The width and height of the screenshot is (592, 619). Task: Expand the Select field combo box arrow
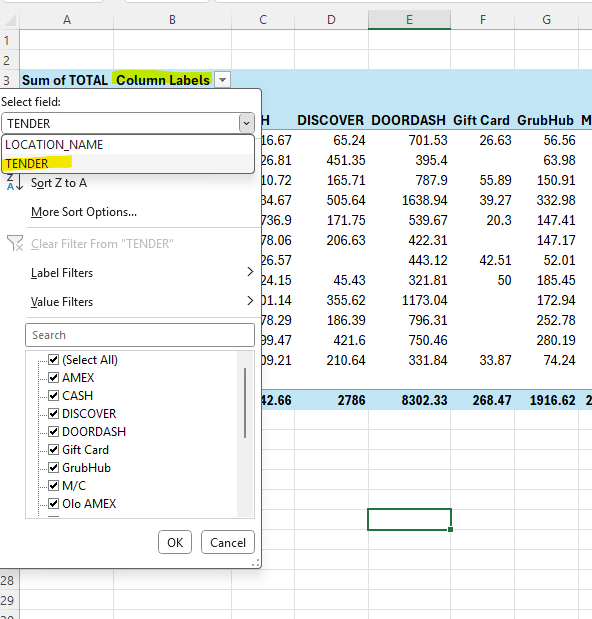coord(246,124)
